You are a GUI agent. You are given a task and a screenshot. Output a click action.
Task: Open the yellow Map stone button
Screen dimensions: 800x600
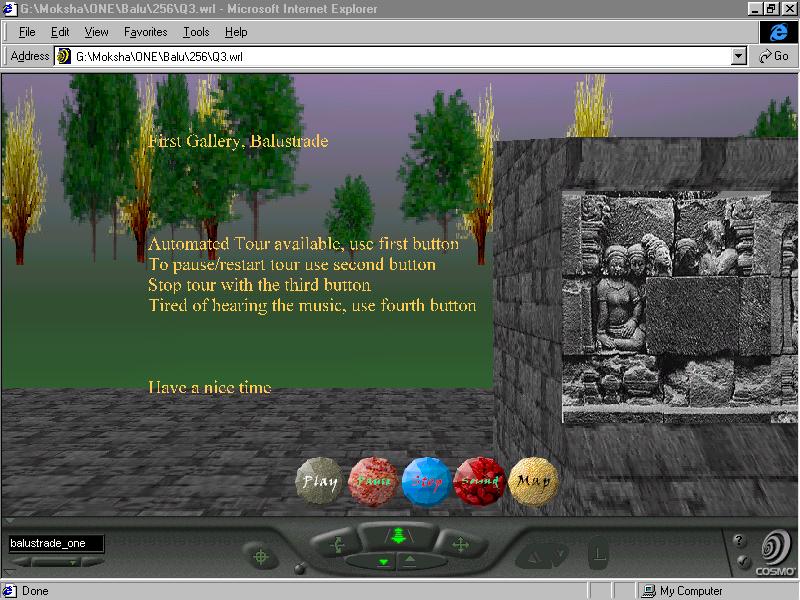click(532, 480)
